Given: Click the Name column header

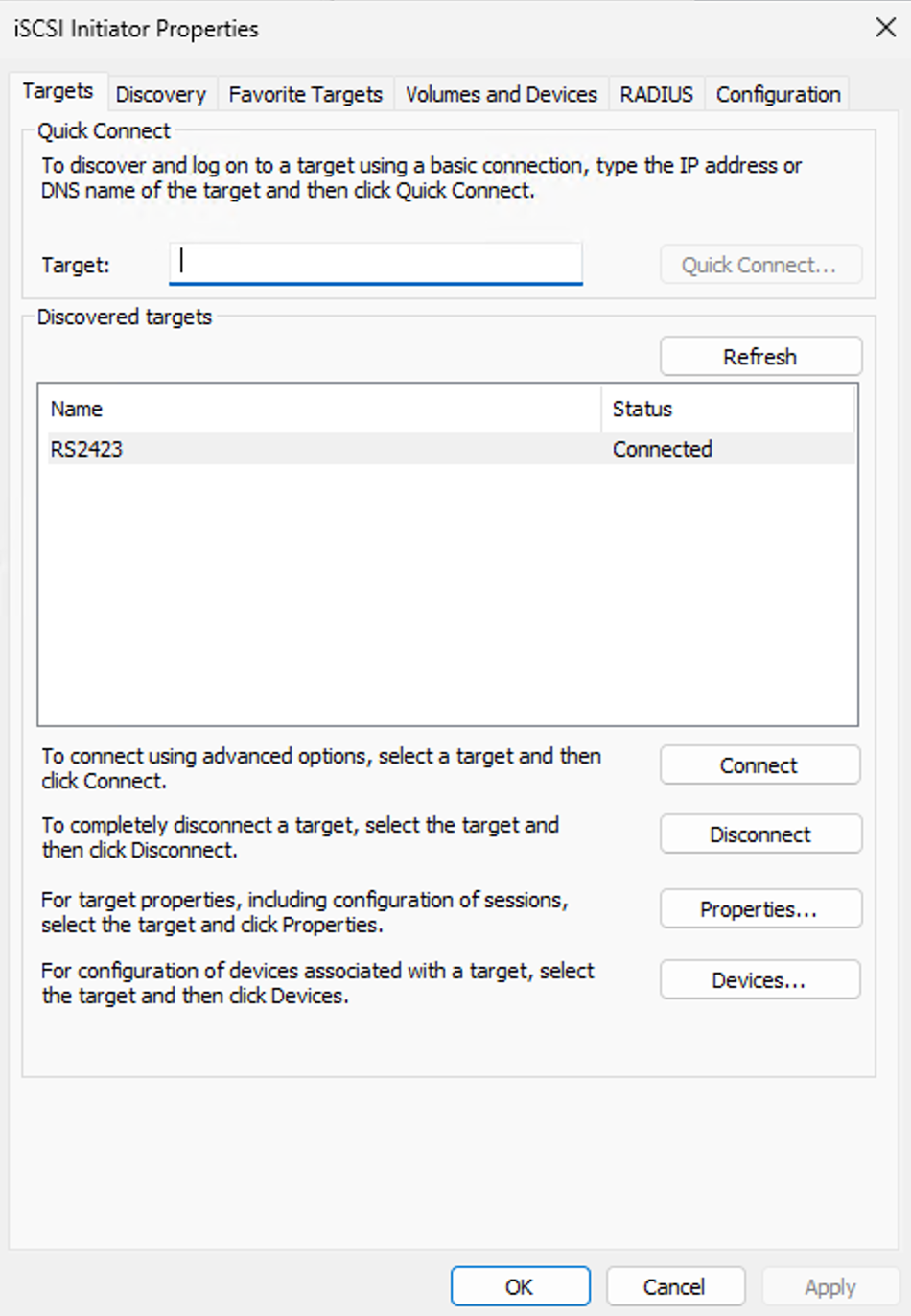Looking at the screenshot, I should coord(323,409).
